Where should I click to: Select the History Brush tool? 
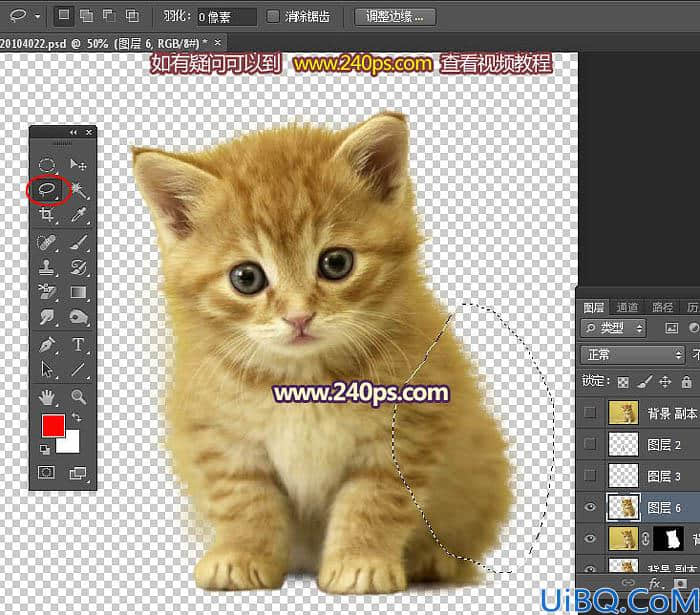79,267
